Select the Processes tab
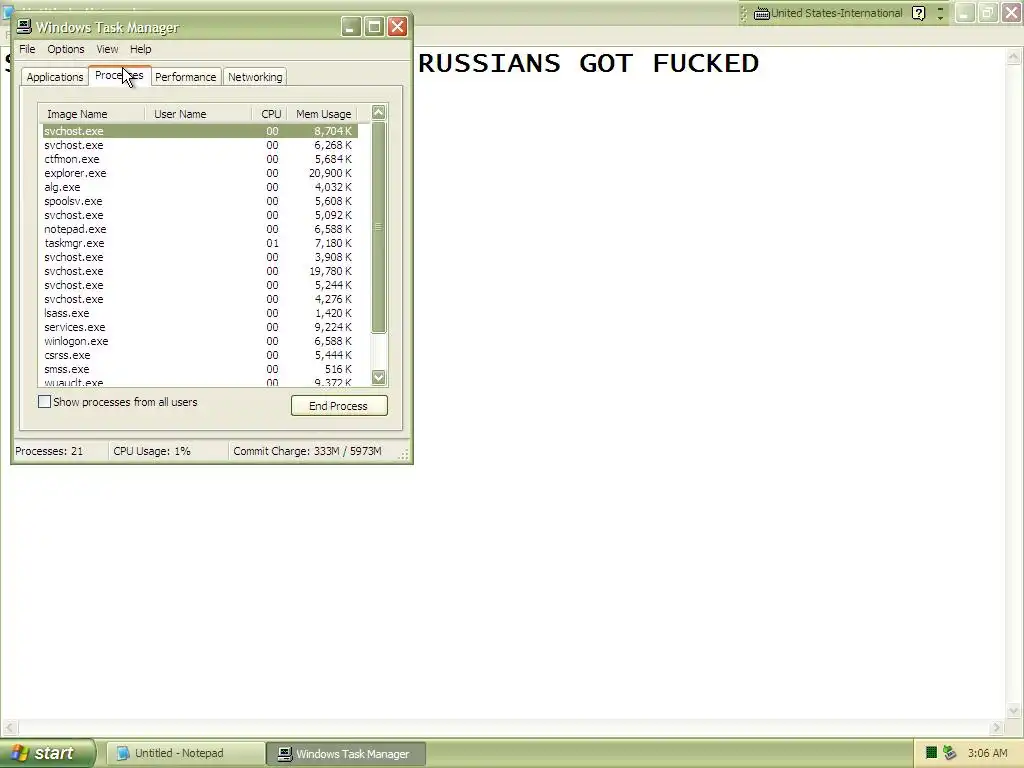This screenshot has width=1024, height=768. pyautogui.click(x=120, y=76)
